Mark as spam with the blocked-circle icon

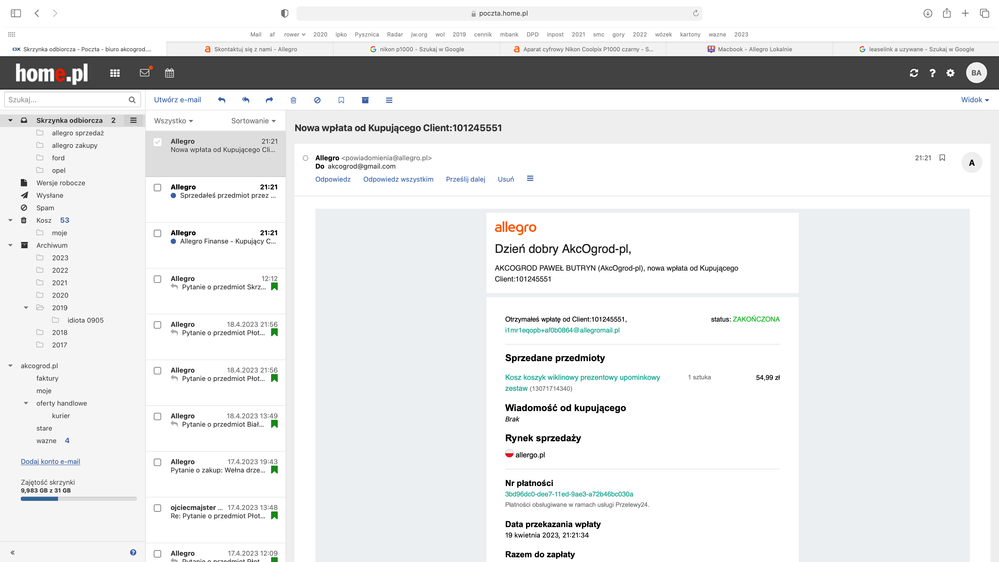(x=317, y=100)
